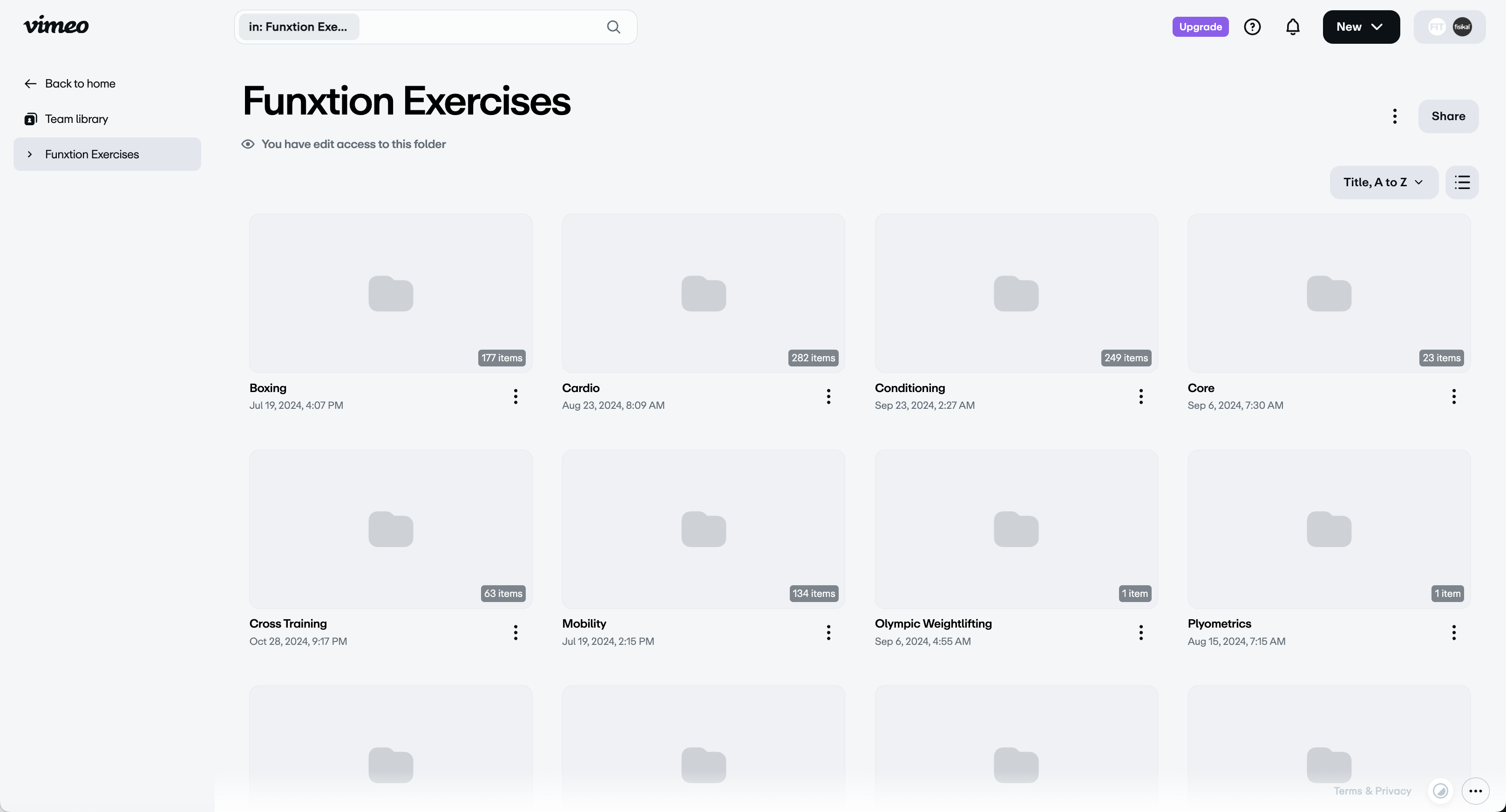
Task: Click the Vimeo logo
Action: coord(56,25)
